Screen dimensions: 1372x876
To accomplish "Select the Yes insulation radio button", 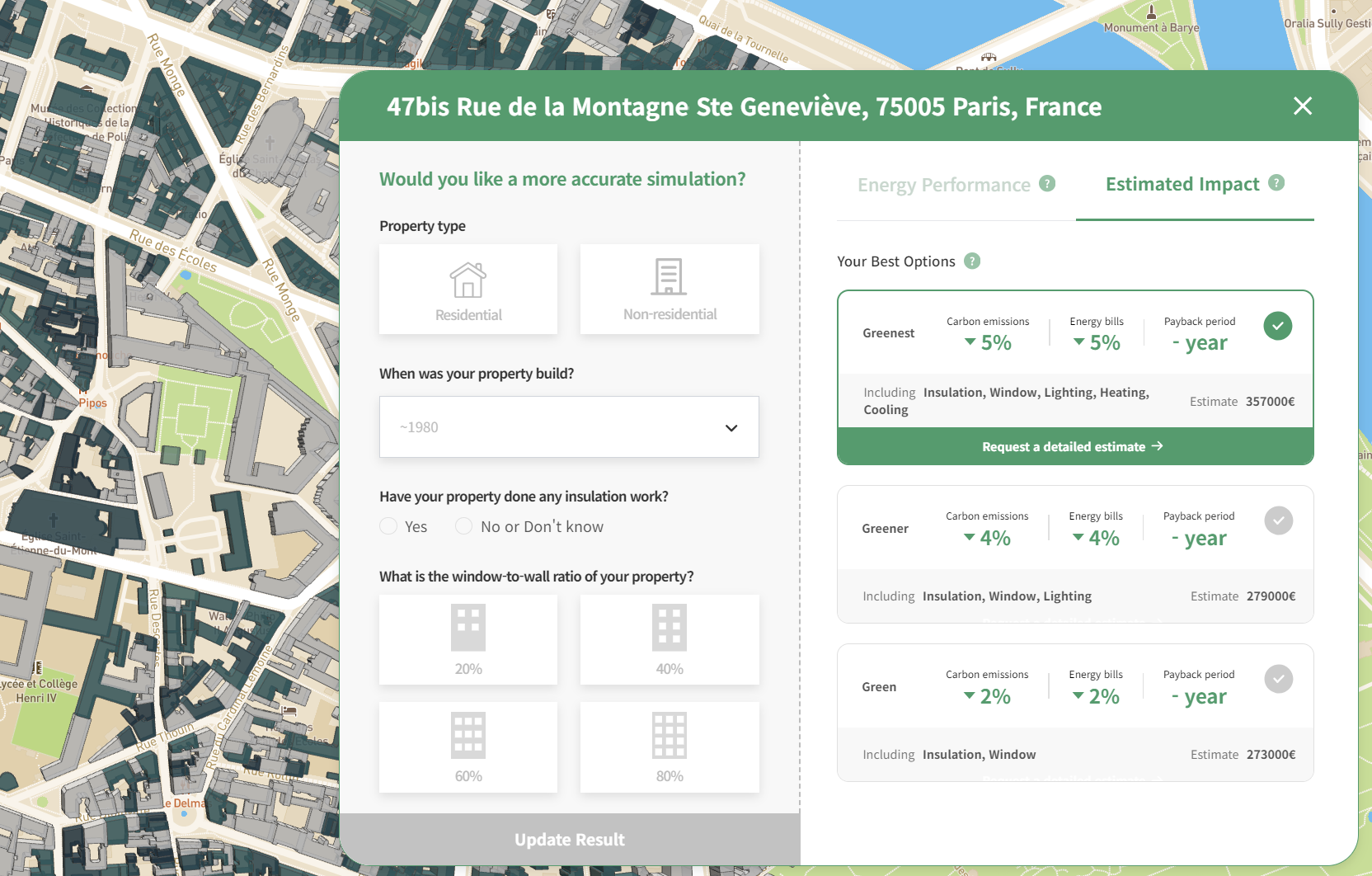I will 388,526.
